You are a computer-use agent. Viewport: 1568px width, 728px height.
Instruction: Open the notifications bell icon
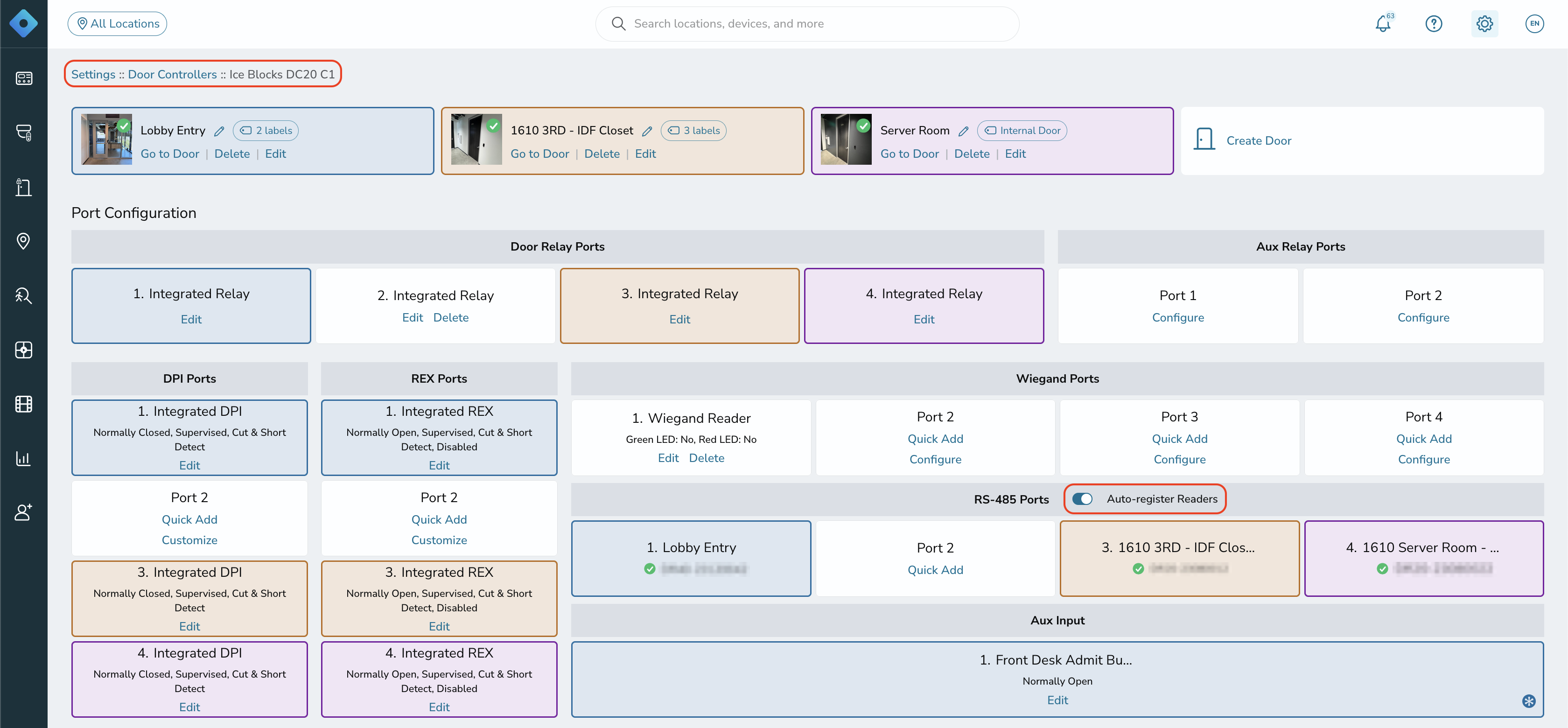[1383, 24]
